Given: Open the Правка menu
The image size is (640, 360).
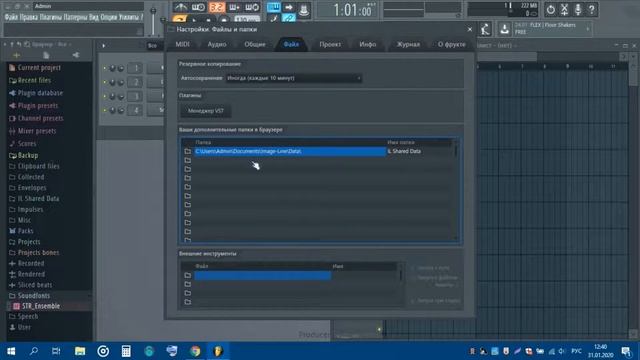Looking at the screenshot, I should [29, 17].
